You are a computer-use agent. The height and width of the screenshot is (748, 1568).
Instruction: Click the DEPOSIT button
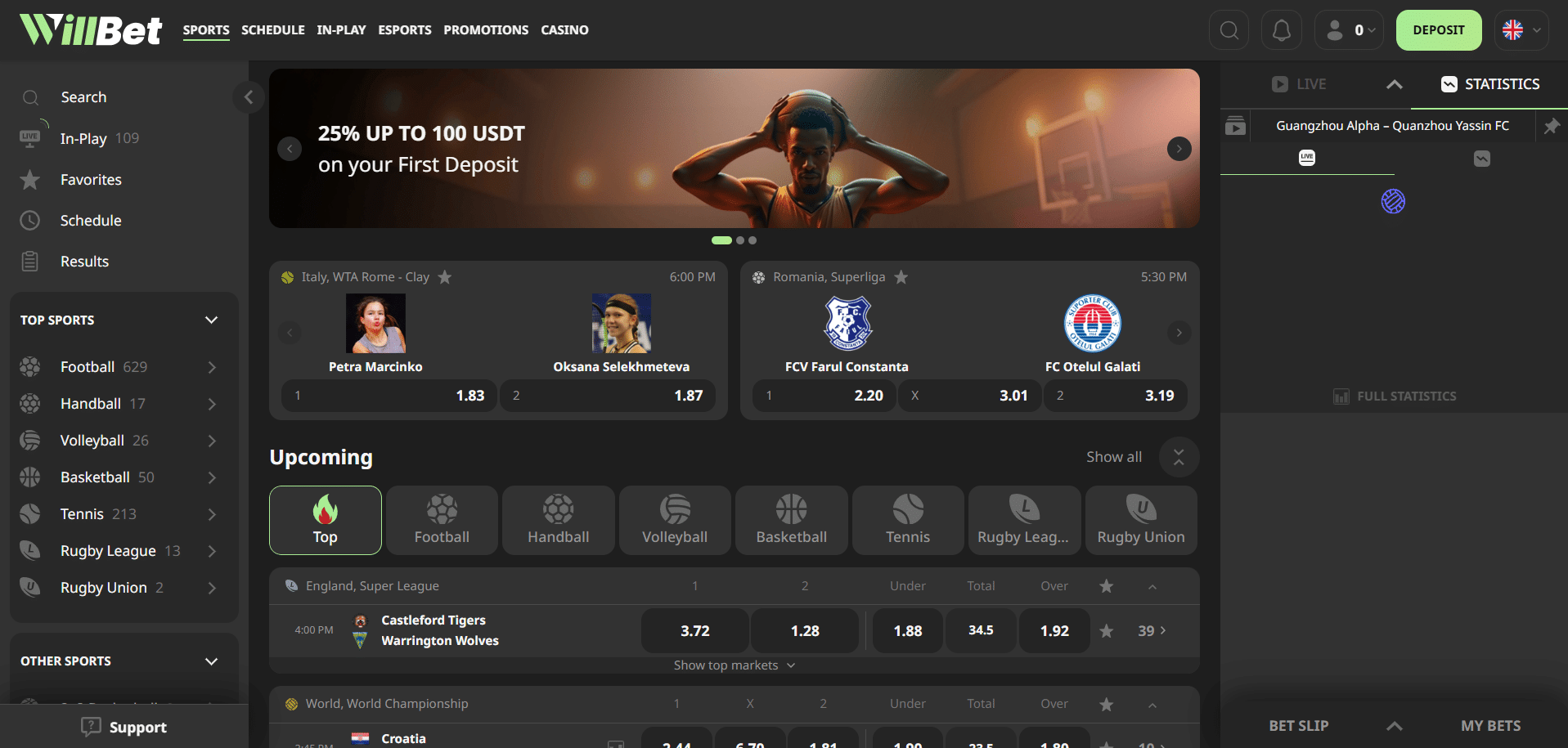coord(1438,30)
